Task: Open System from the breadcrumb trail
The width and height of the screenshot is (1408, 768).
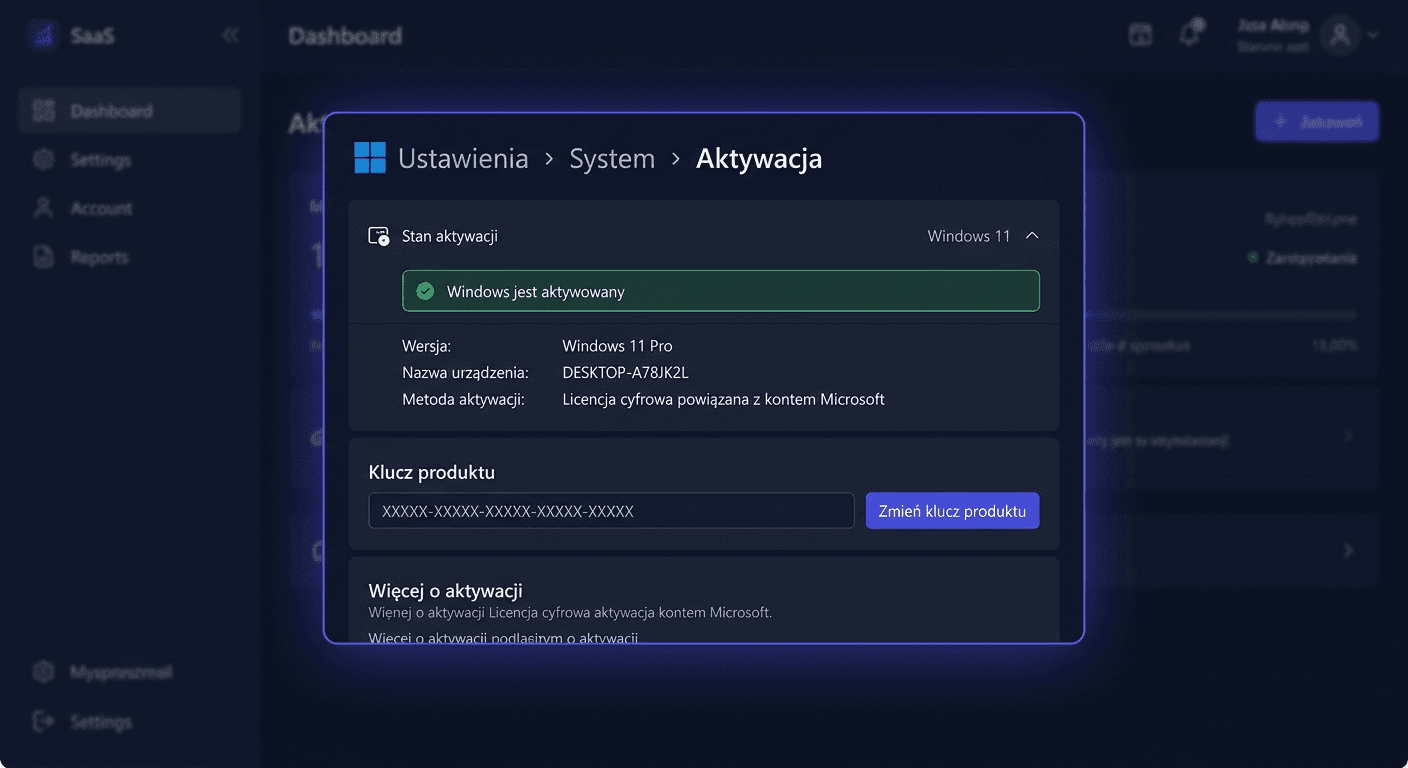Action: (x=612, y=157)
